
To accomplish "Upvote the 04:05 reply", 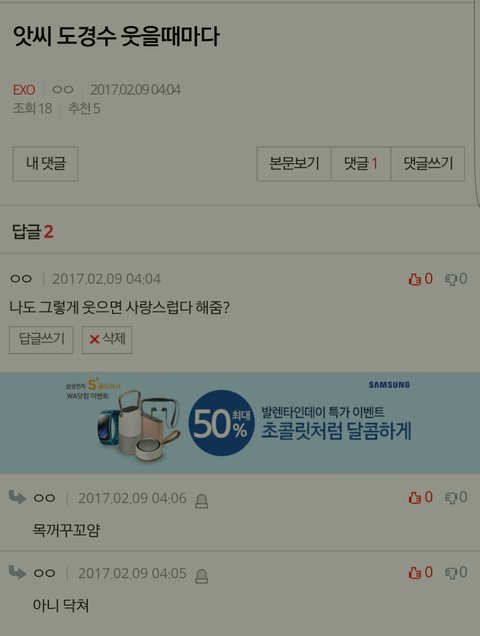I will (420, 572).
